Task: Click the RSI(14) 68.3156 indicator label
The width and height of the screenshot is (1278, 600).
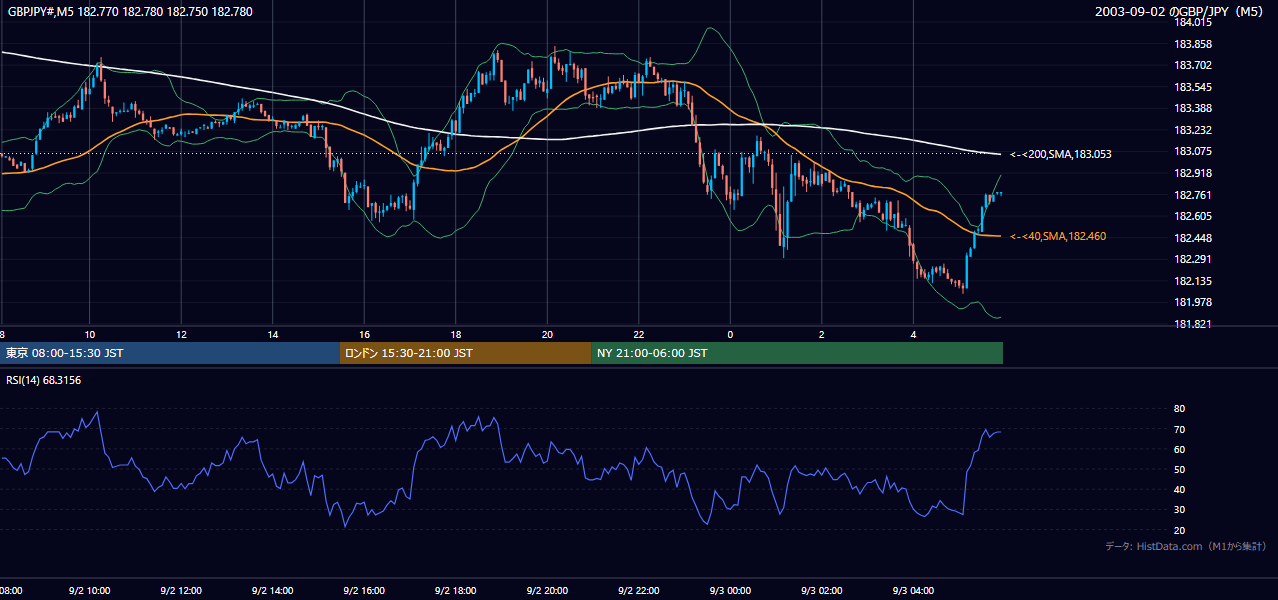Action: [x=43, y=380]
